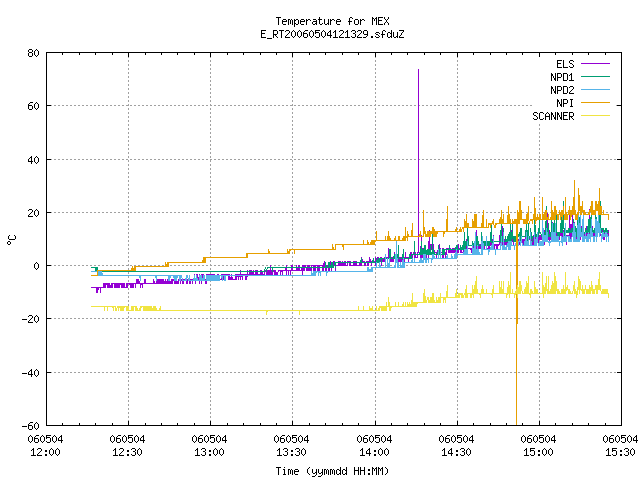Click the chart title 'Temperature for MEX'
The width and height of the screenshot is (640, 480).
point(332,21)
